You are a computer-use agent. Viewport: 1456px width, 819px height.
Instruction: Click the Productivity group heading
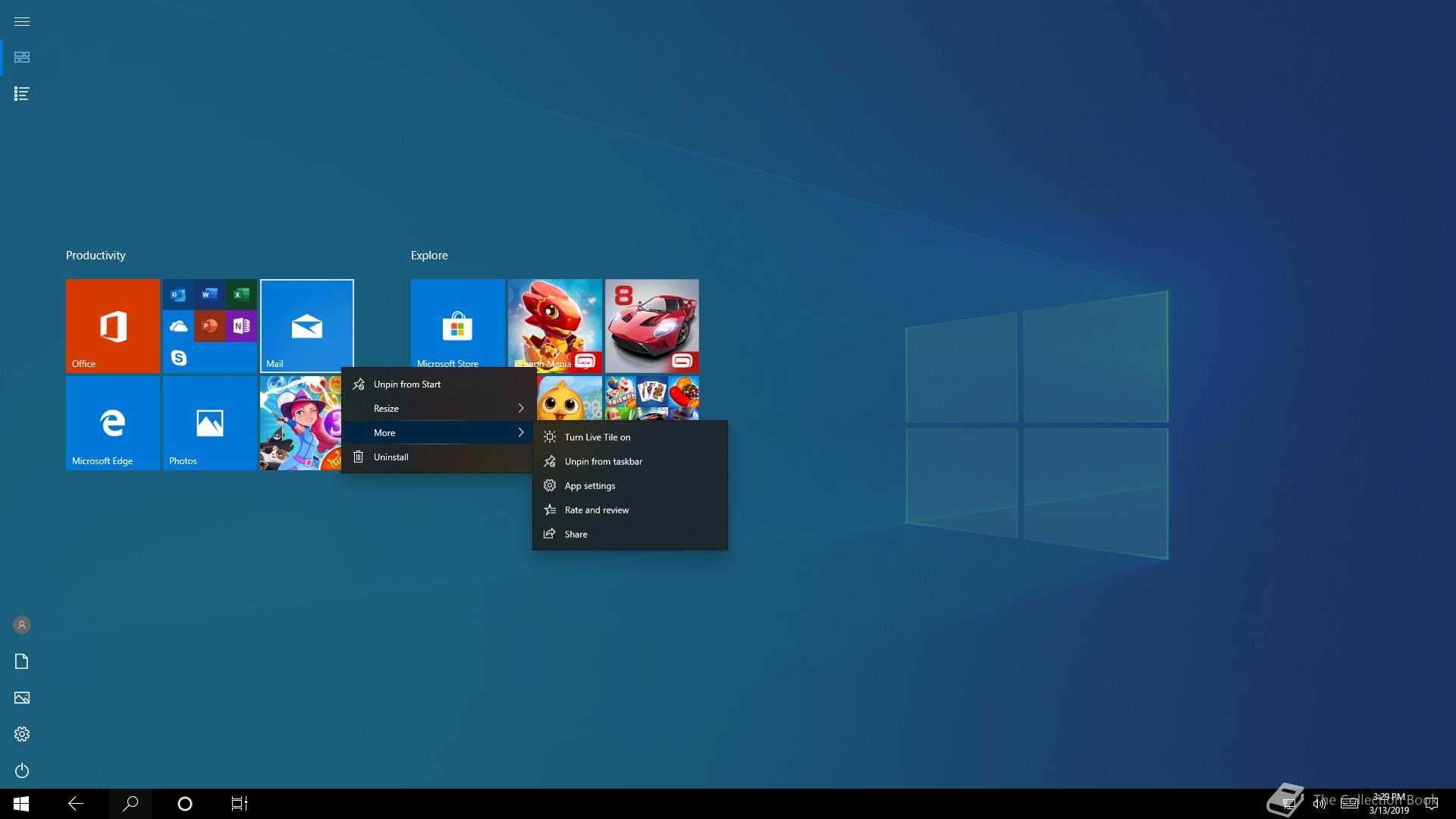(x=96, y=256)
